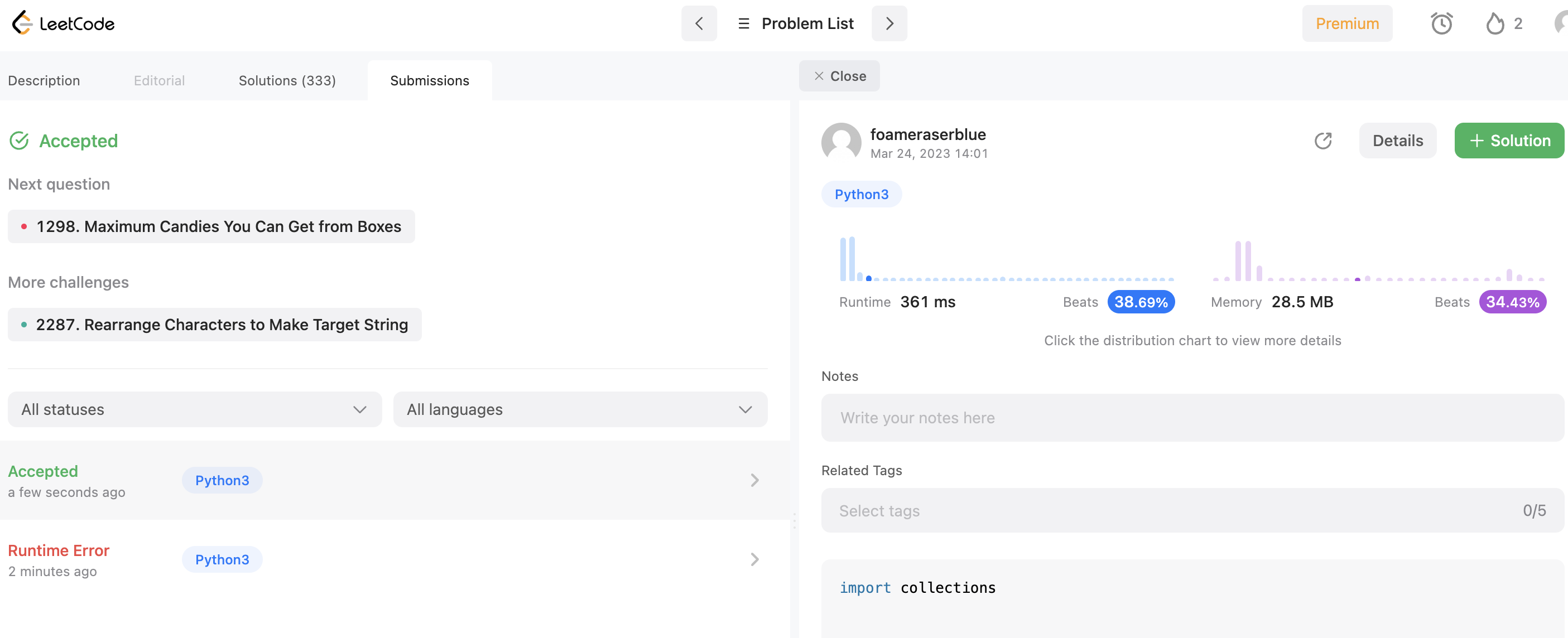
Task: Expand the Runtime Error submission row
Action: pyautogui.click(x=754, y=559)
